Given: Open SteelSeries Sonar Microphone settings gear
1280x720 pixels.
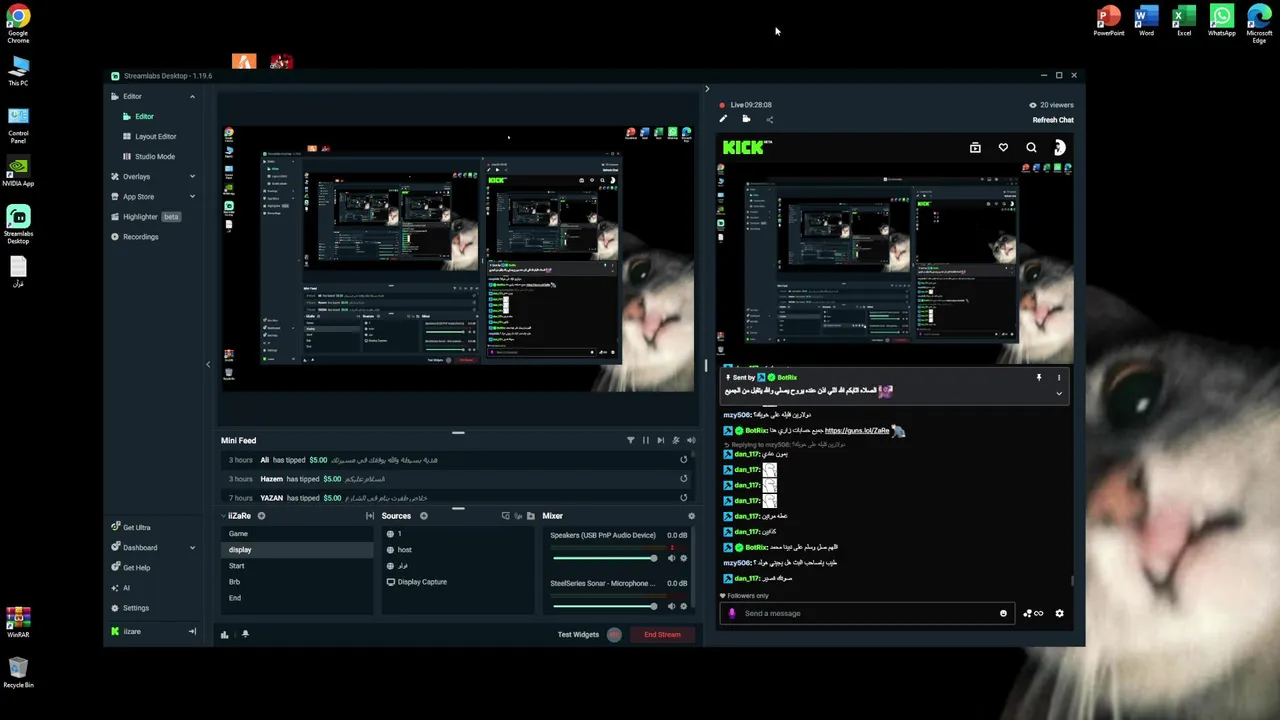Looking at the screenshot, I should point(684,606).
